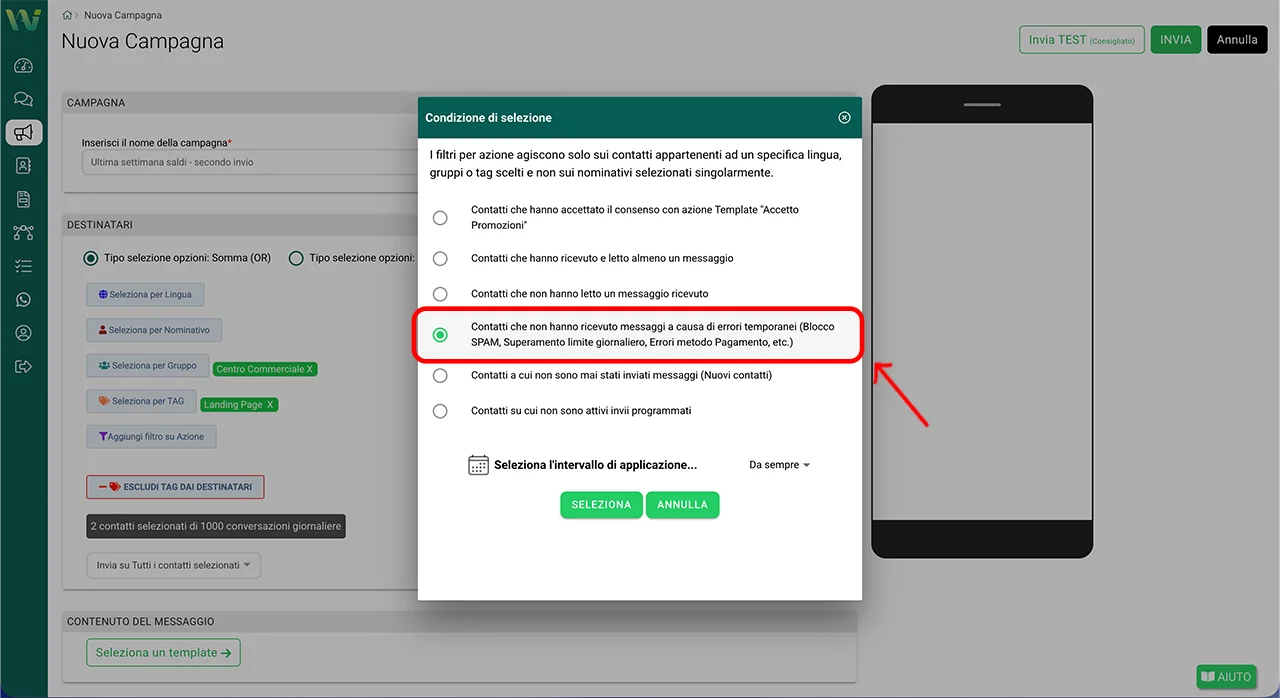Remove the green 'Centro Commerciale' group tag
Screen dimensions: 1280x698
pos(312,368)
